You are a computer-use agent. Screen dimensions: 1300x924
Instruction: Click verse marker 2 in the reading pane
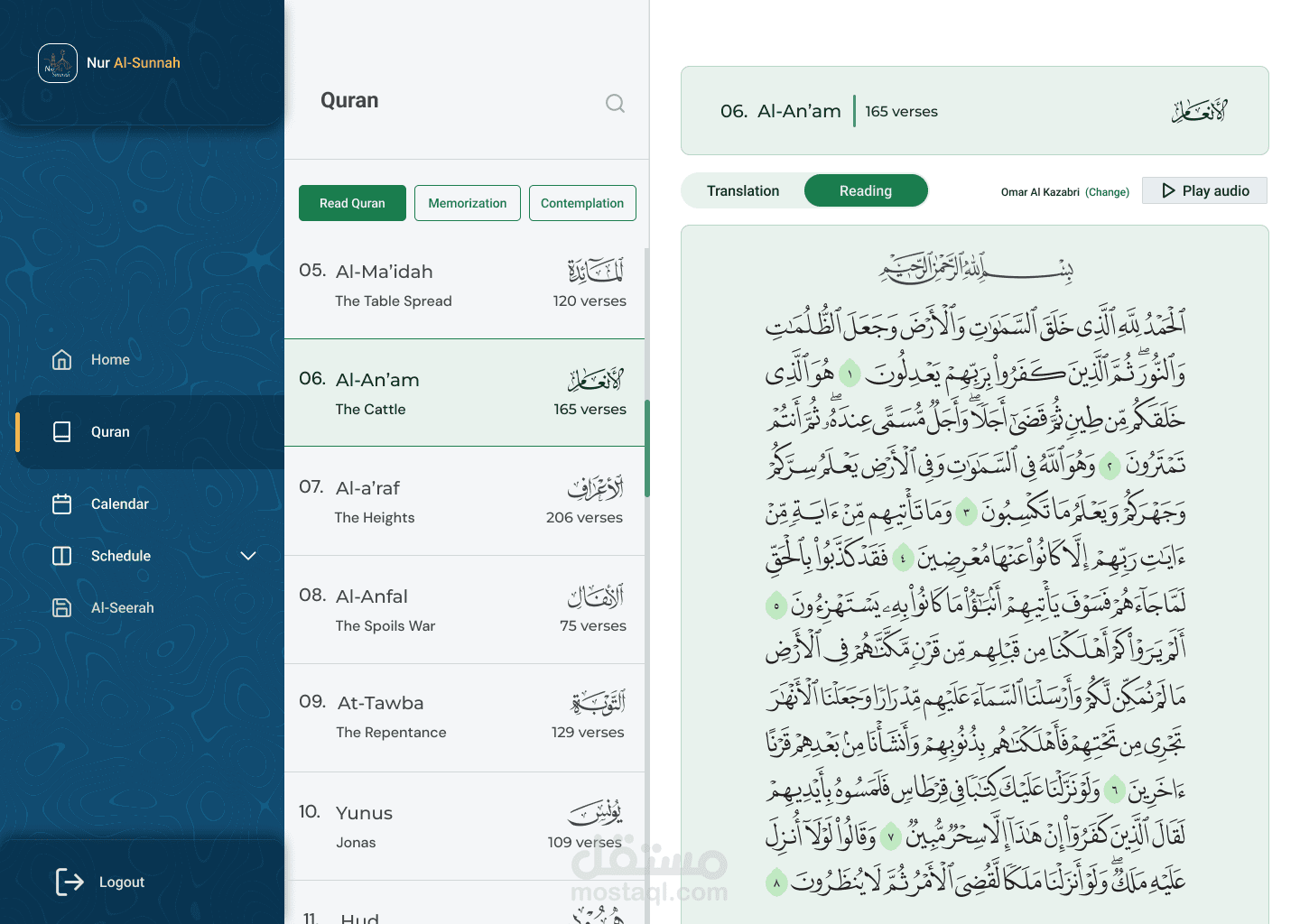[x=1110, y=466]
